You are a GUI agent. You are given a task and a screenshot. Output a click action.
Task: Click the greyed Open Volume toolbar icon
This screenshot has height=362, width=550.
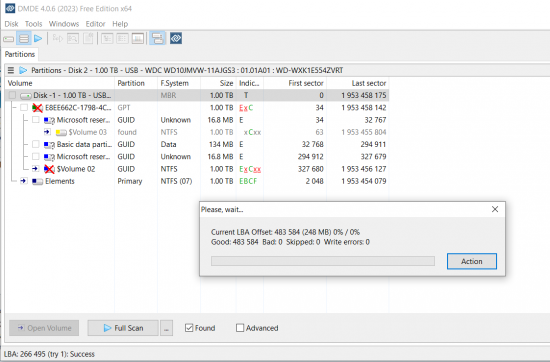coord(57,39)
